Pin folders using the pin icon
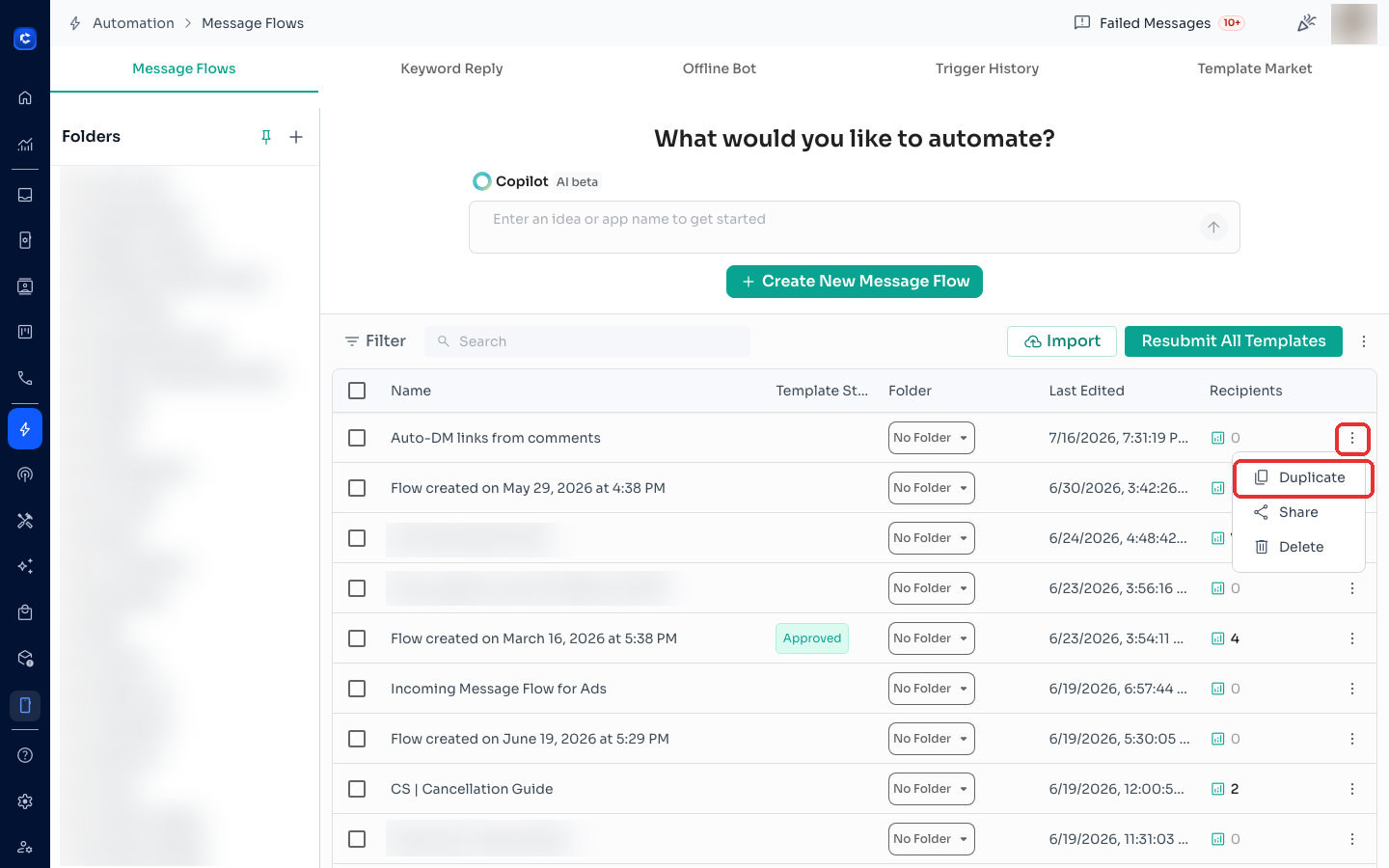1389x868 pixels. [266, 137]
